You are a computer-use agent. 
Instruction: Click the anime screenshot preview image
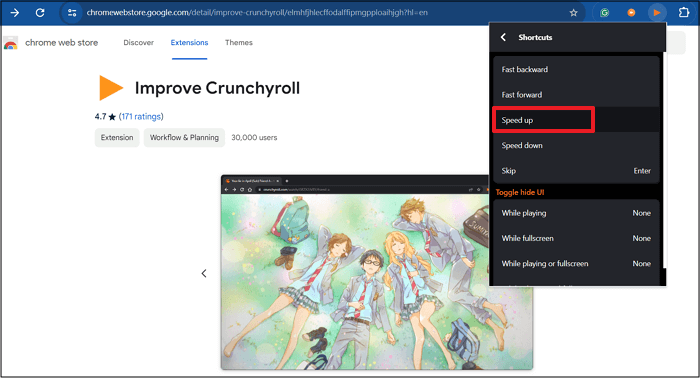[x=377, y=272]
